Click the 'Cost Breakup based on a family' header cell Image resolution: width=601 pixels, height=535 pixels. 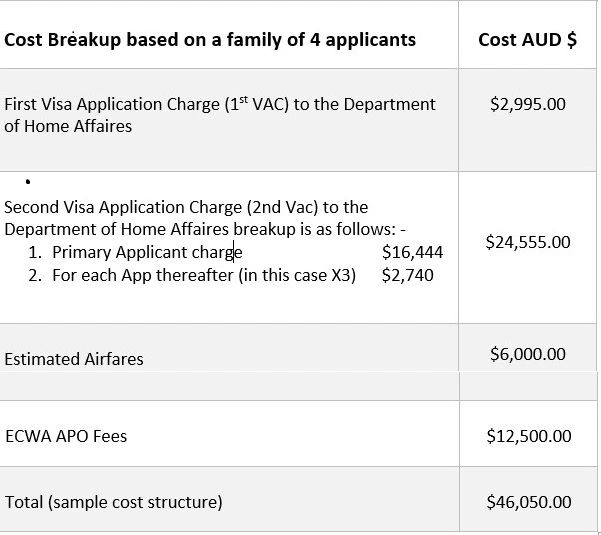coord(210,41)
